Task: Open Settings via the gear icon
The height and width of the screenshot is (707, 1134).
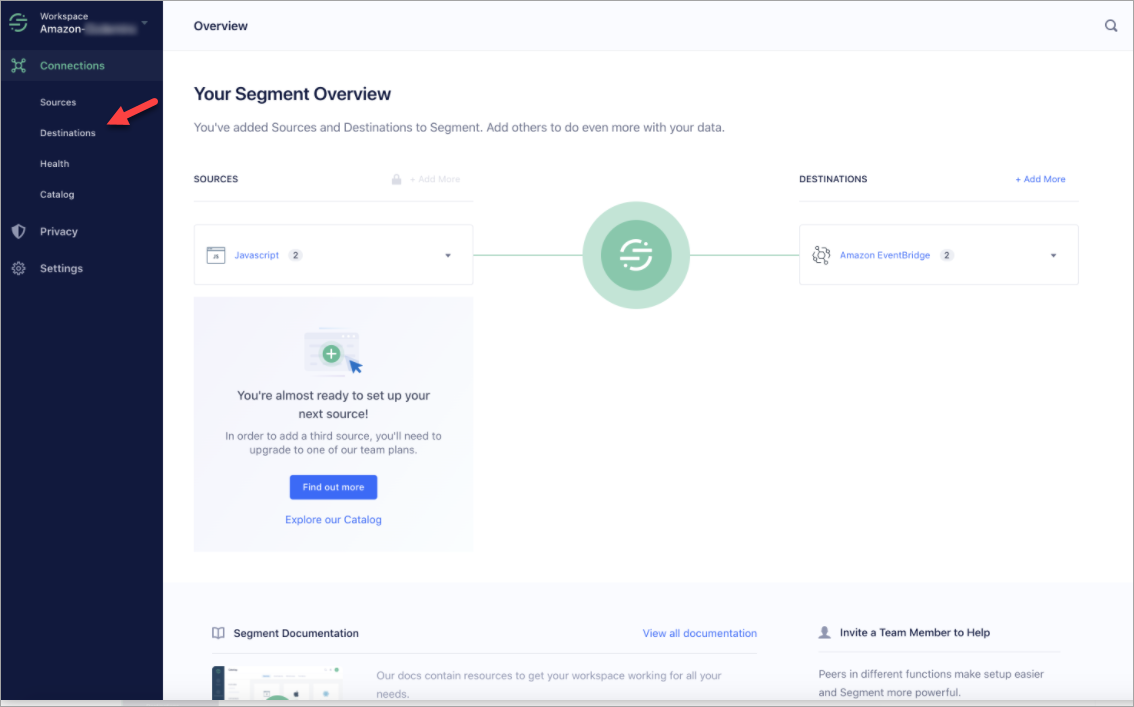Action: (x=17, y=268)
